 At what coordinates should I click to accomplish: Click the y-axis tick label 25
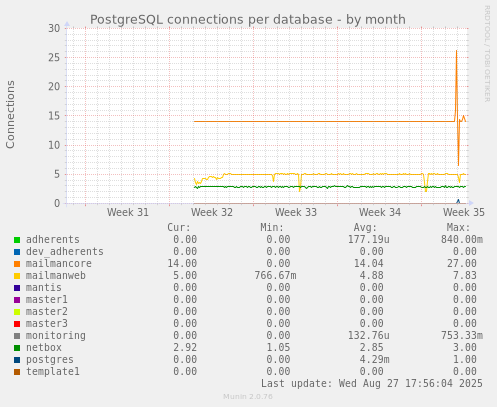click(54, 58)
